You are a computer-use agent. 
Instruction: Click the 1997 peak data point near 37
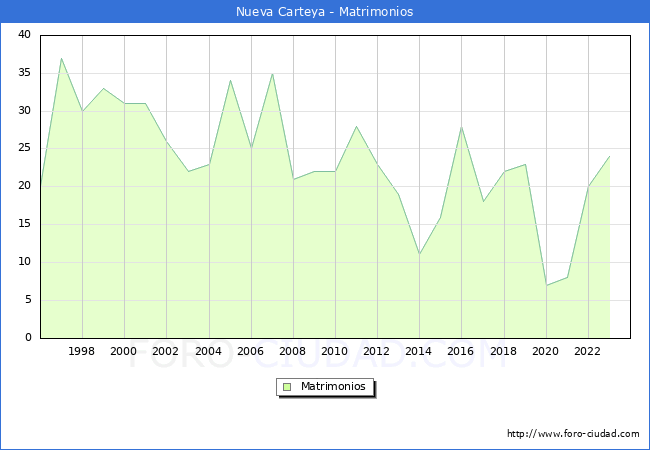[61, 58]
